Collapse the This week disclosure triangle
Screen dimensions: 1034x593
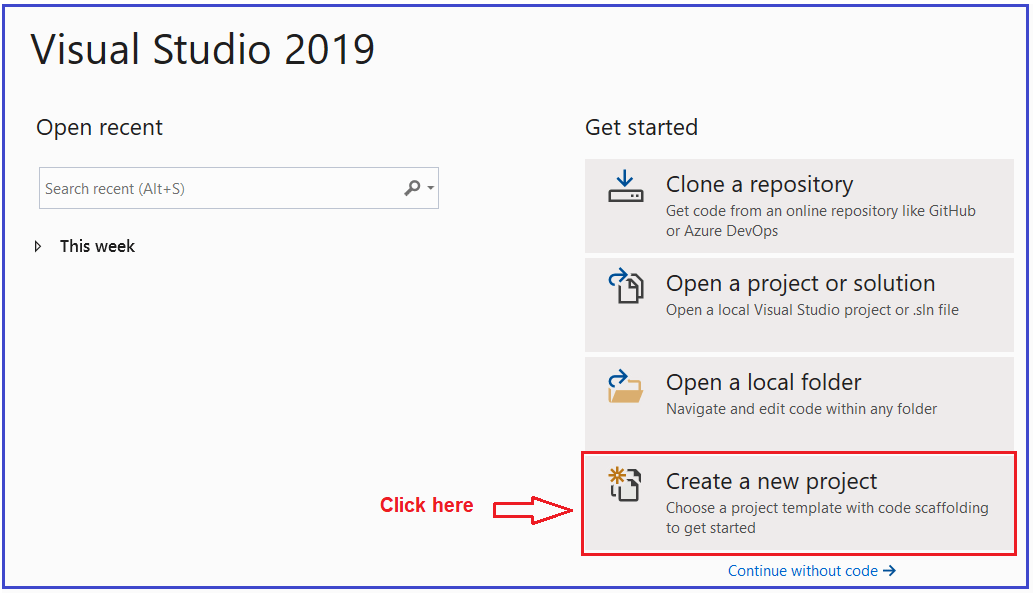[39, 246]
